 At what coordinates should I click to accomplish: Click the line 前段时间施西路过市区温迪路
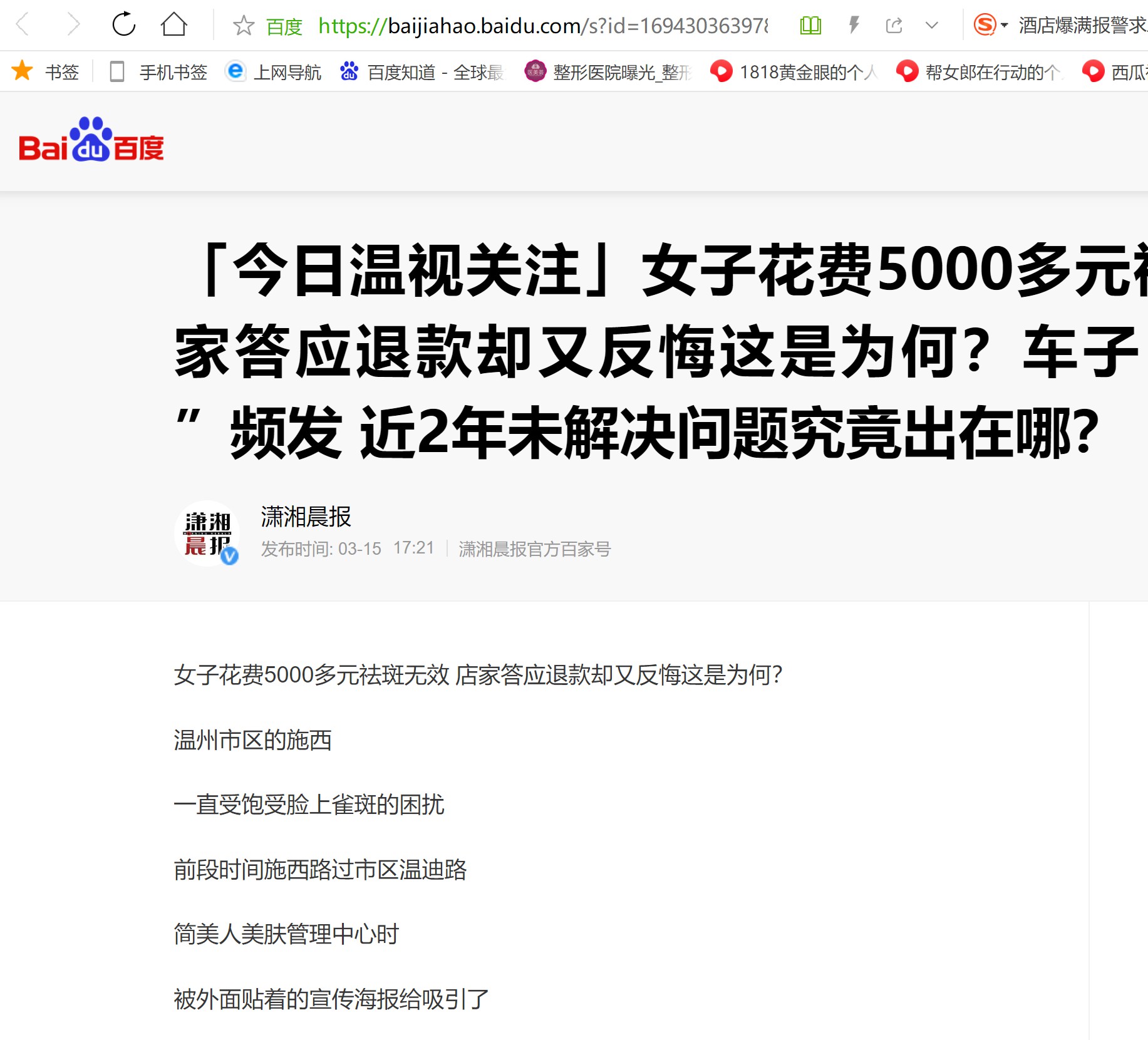[320, 870]
